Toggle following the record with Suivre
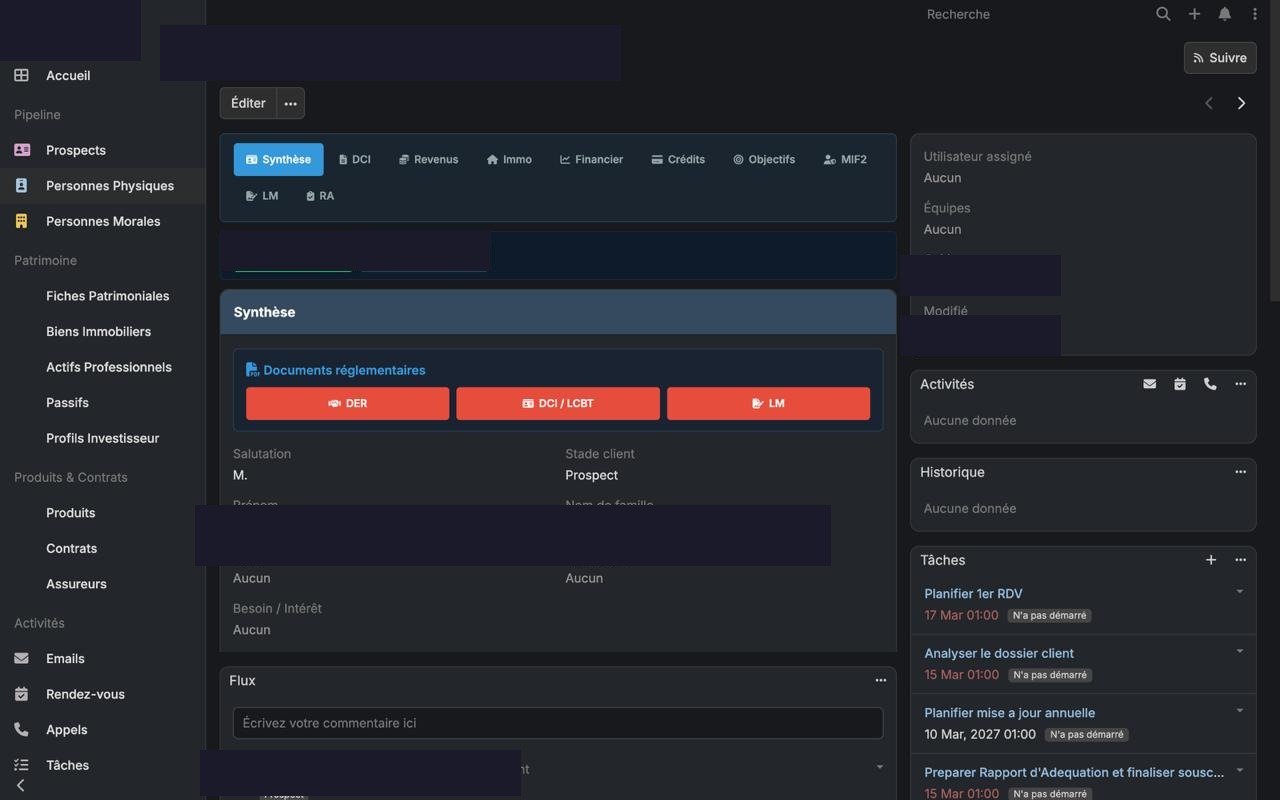1280x800 pixels. (x=1219, y=57)
